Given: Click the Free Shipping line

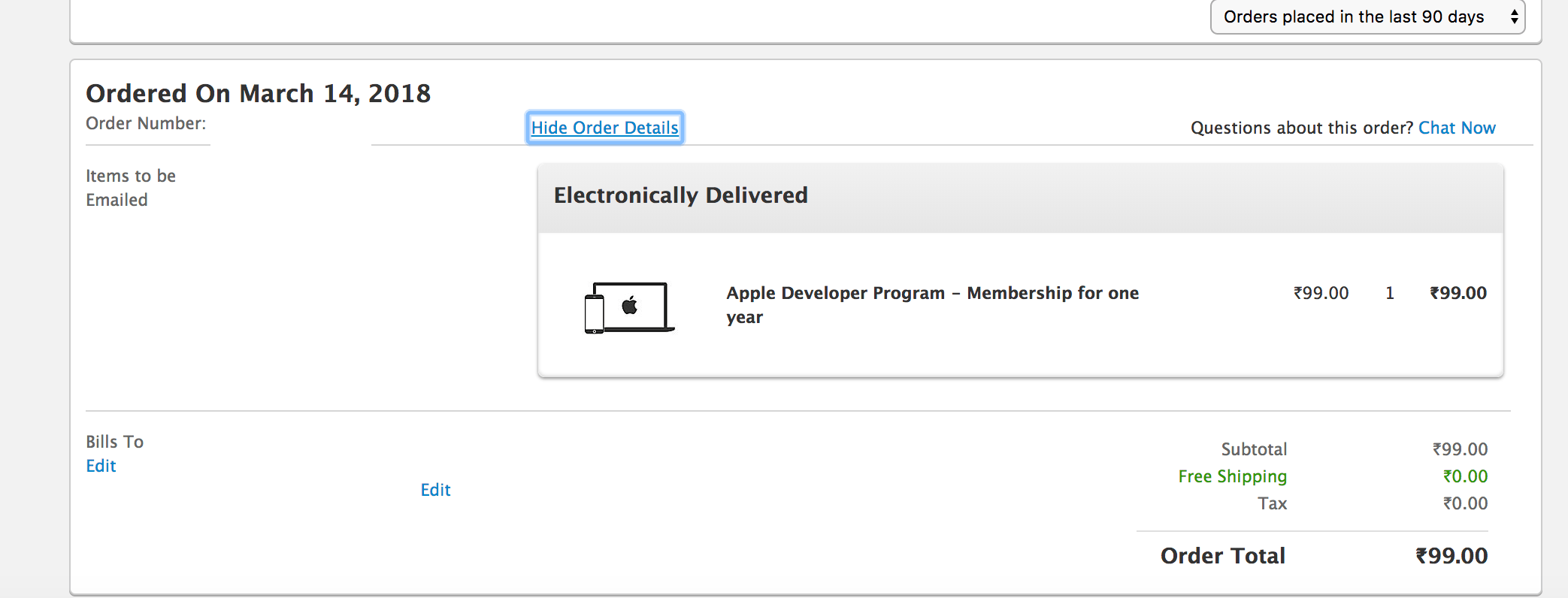Looking at the screenshot, I should coord(1232,476).
